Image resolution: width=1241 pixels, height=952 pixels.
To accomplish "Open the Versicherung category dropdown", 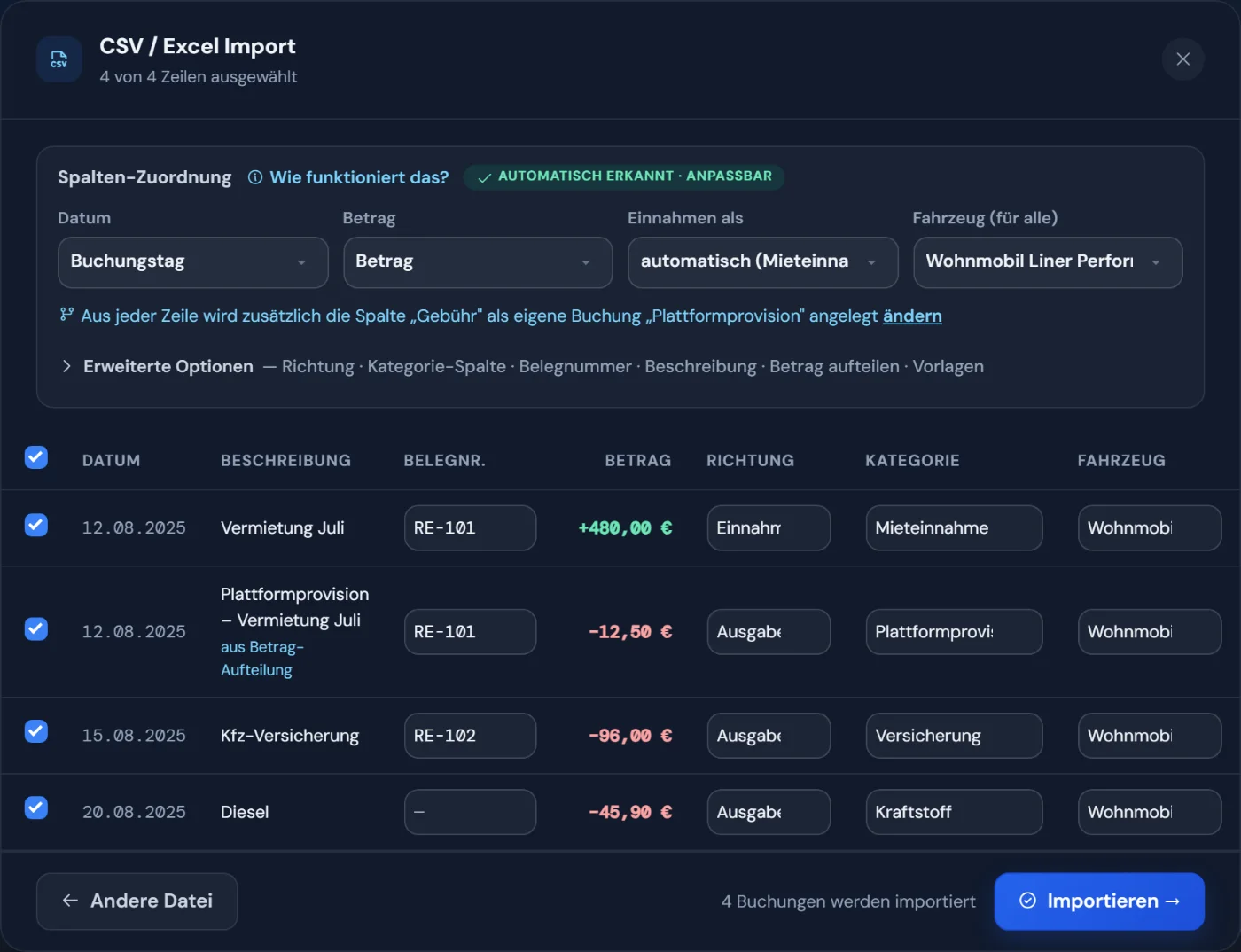I will 954,736.
